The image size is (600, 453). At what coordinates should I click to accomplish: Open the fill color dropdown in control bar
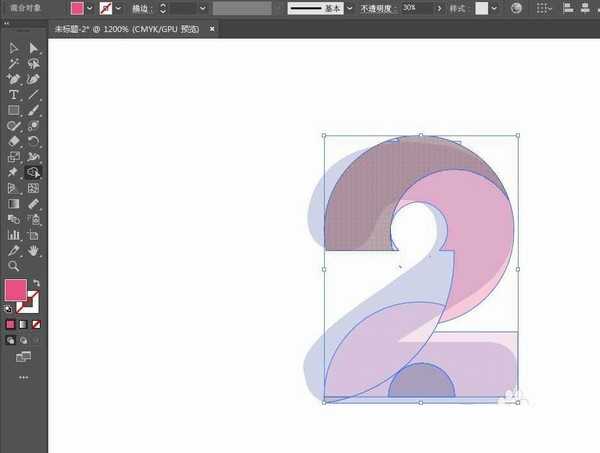tap(90, 8)
